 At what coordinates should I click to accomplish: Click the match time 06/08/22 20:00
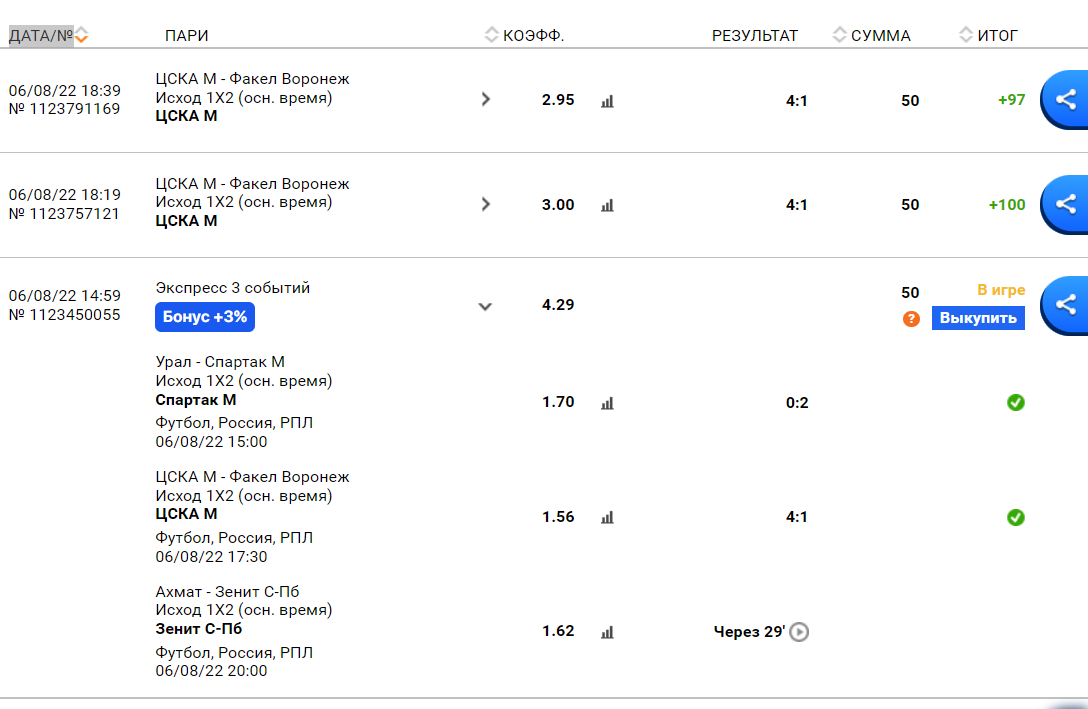[211, 671]
